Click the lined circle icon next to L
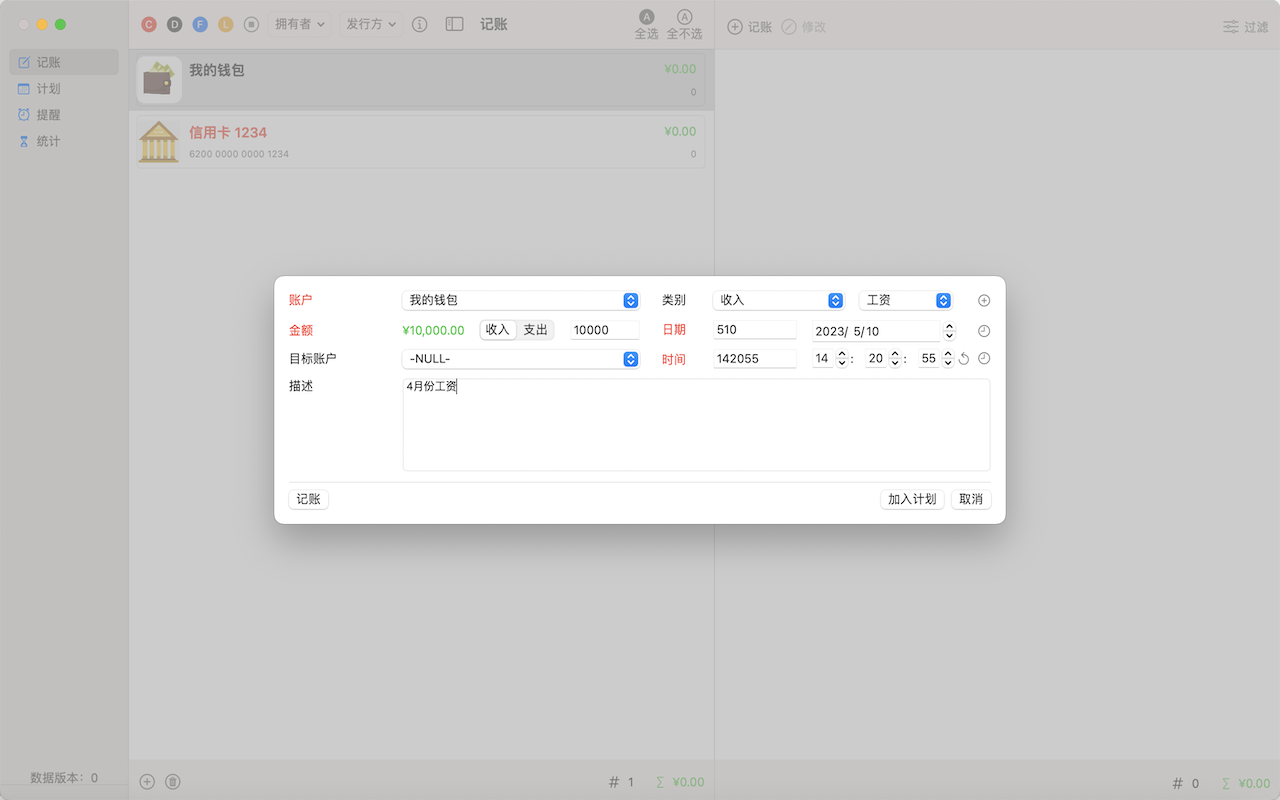The width and height of the screenshot is (1280, 800). [x=252, y=24]
